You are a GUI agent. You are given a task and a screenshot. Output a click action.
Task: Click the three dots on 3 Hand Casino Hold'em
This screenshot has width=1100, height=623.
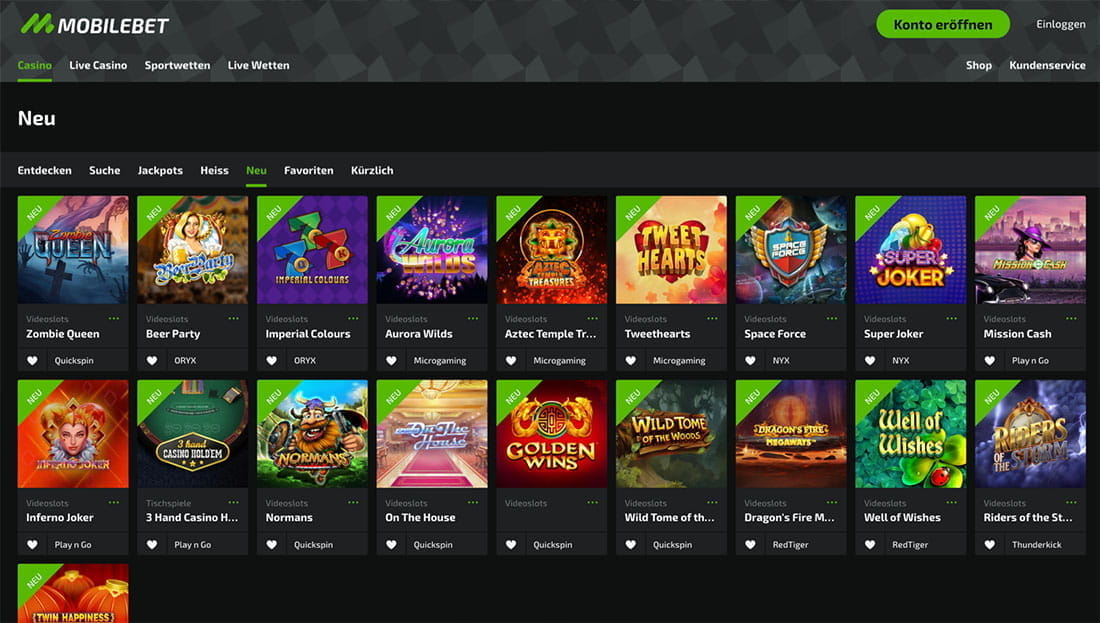[x=234, y=502]
